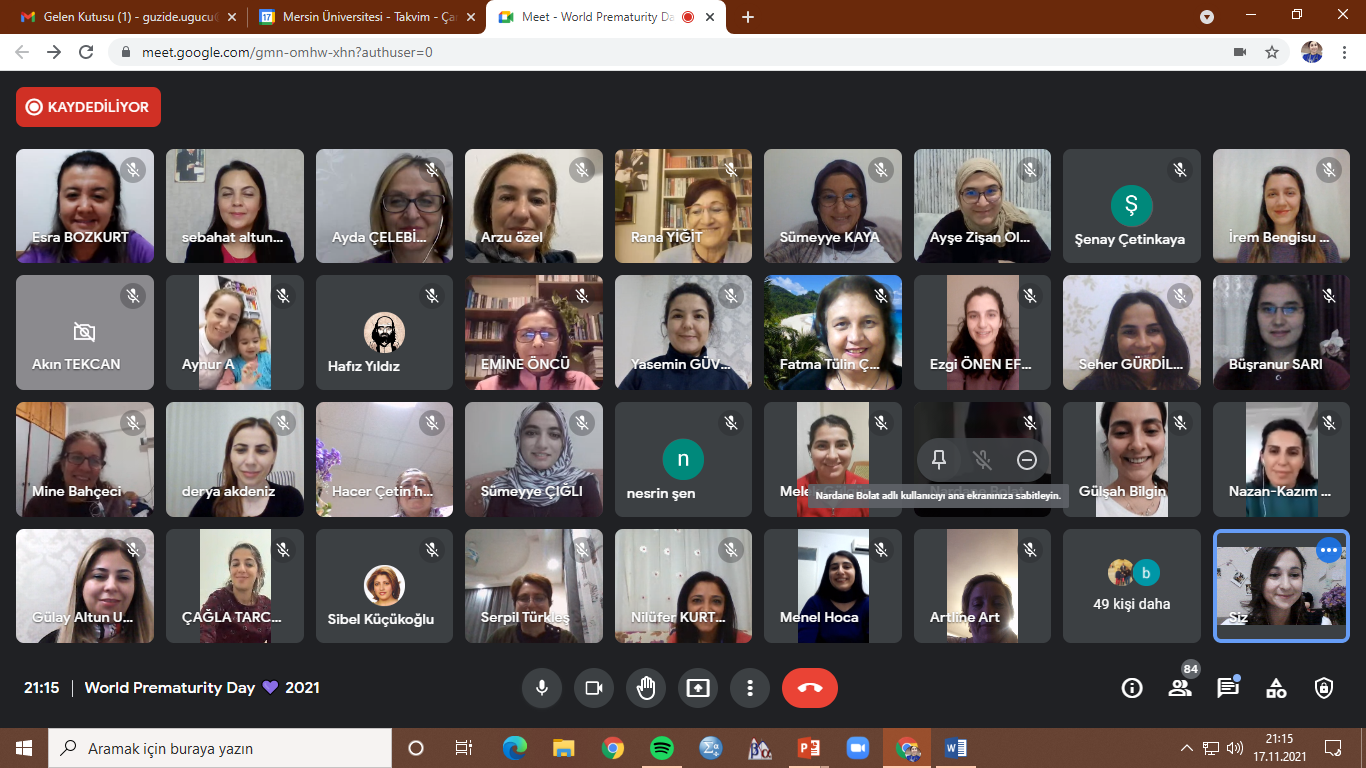1366x768 pixels.
Task: Open Word from the taskbar
Action: tap(956, 748)
